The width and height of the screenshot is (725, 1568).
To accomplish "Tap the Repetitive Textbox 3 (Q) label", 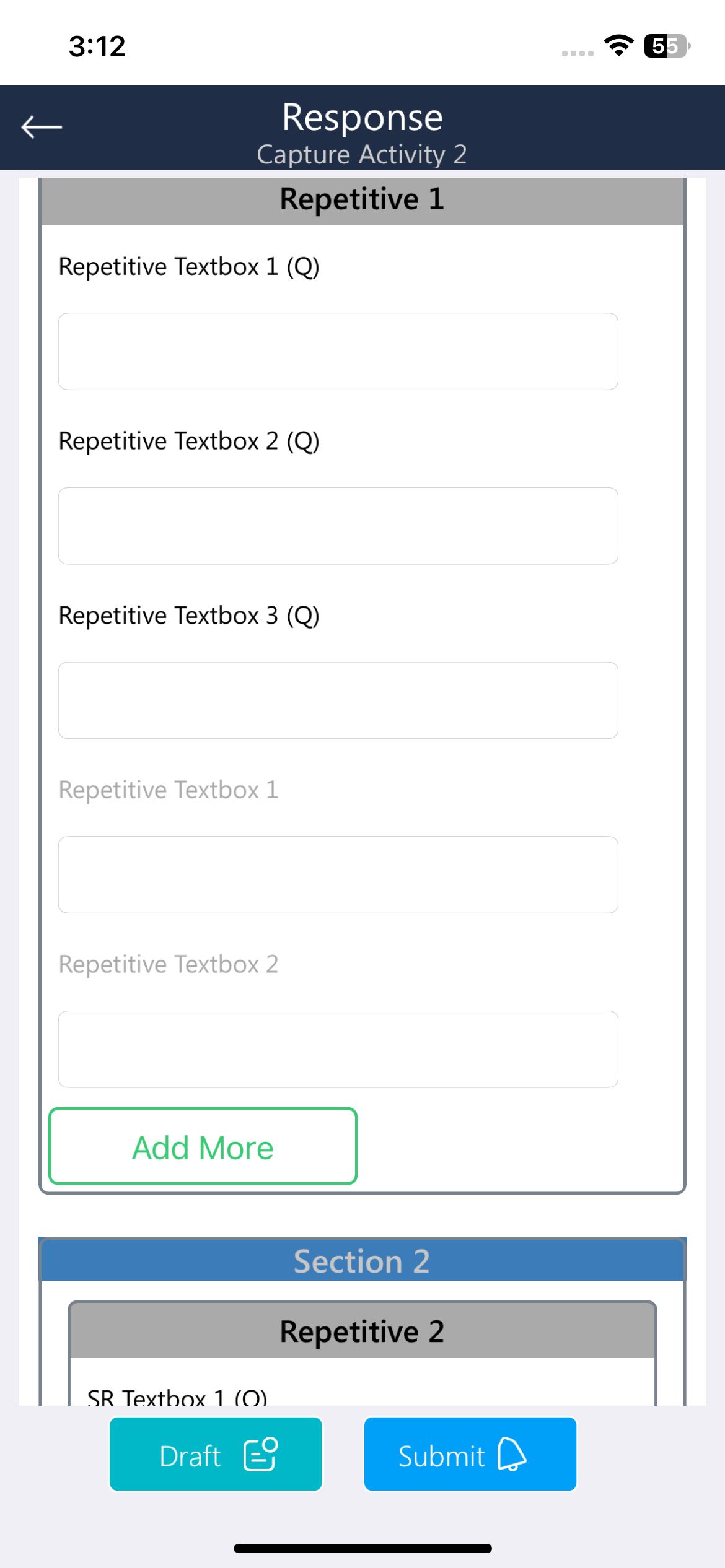I will click(x=189, y=616).
